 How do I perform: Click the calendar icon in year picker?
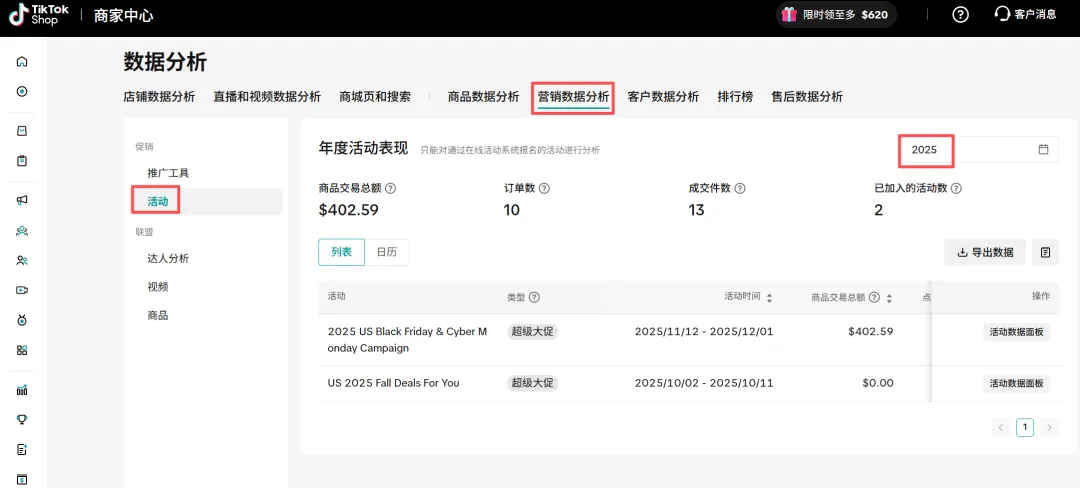pyautogui.click(x=1043, y=150)
